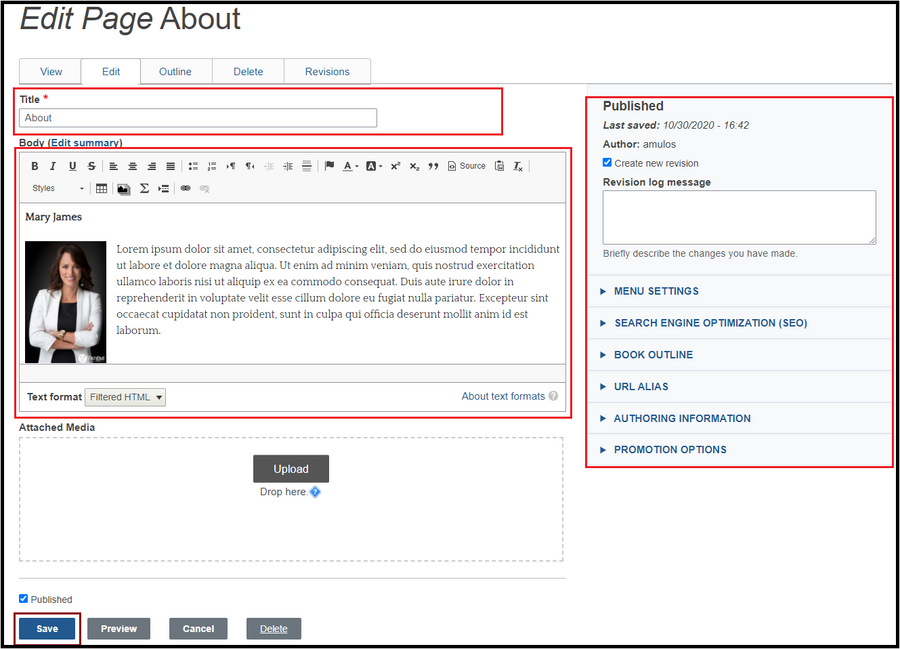Click the Save button

point(47,629)
